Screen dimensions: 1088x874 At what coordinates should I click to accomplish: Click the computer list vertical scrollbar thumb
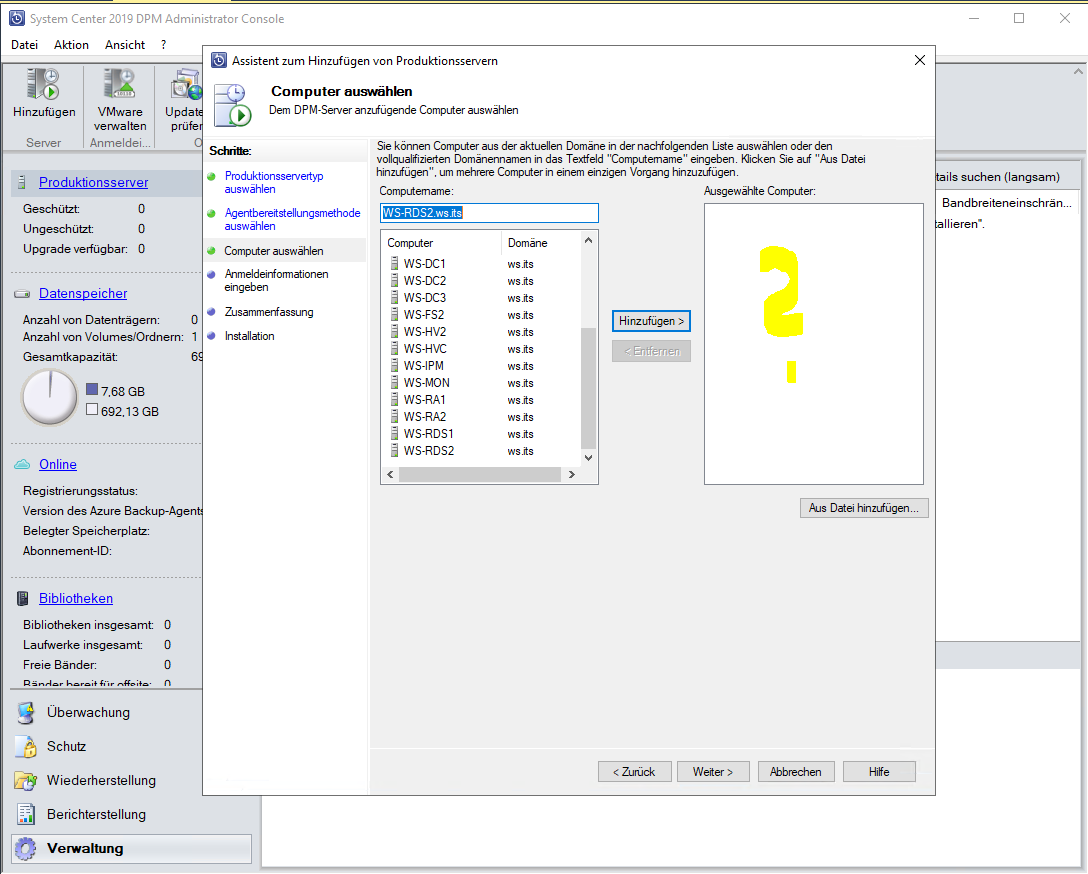588,388
